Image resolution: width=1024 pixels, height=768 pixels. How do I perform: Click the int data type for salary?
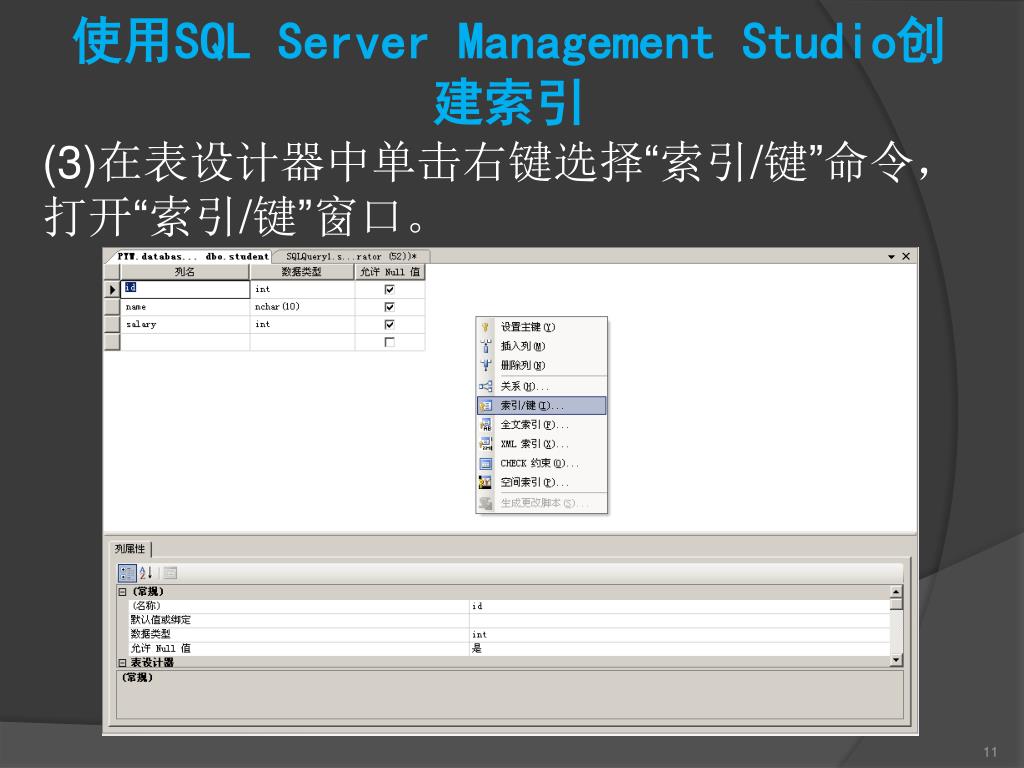pos(302,325)
